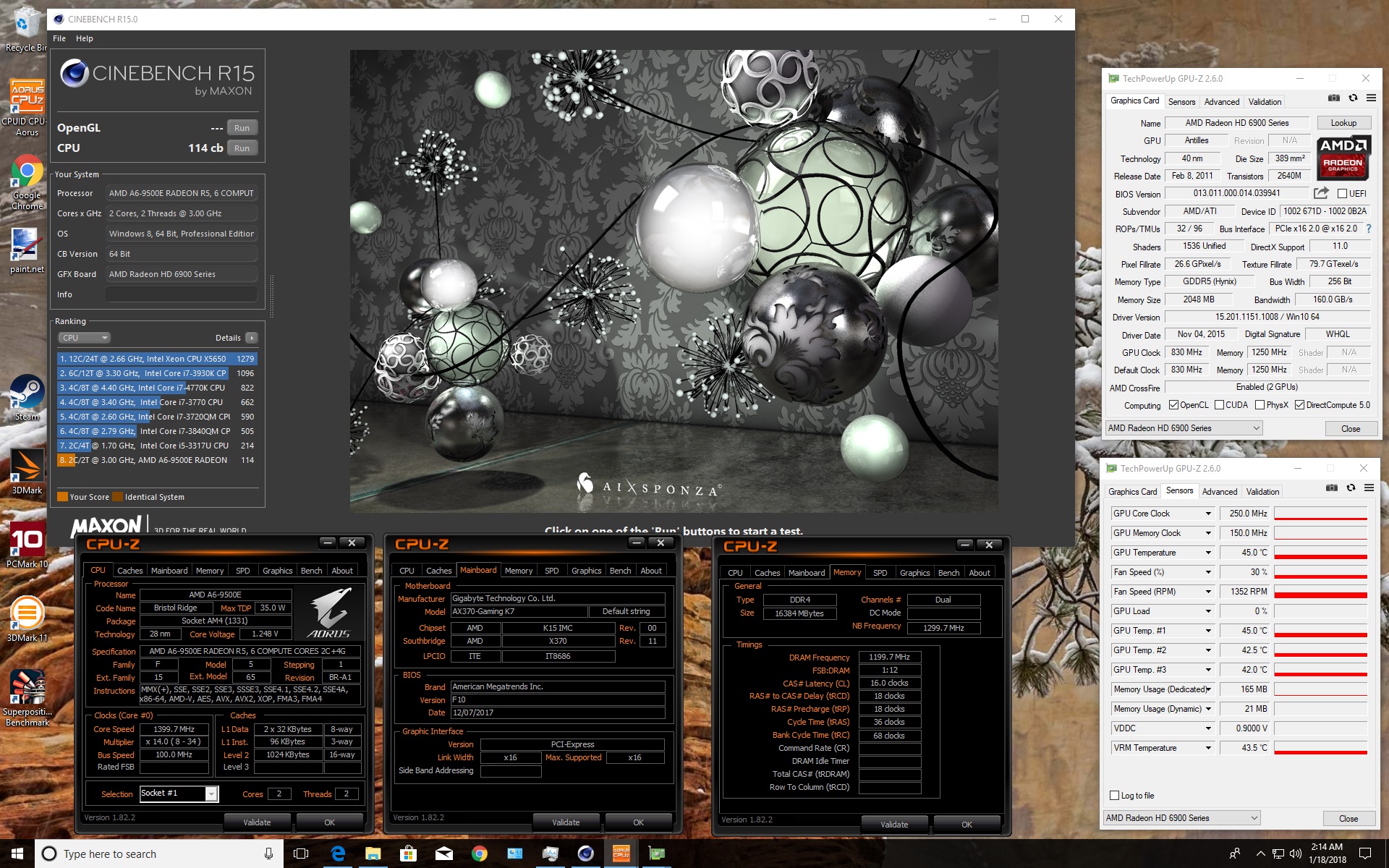Open Task View from taskbar
The image size is (1389, 868).
pos(301,854)
